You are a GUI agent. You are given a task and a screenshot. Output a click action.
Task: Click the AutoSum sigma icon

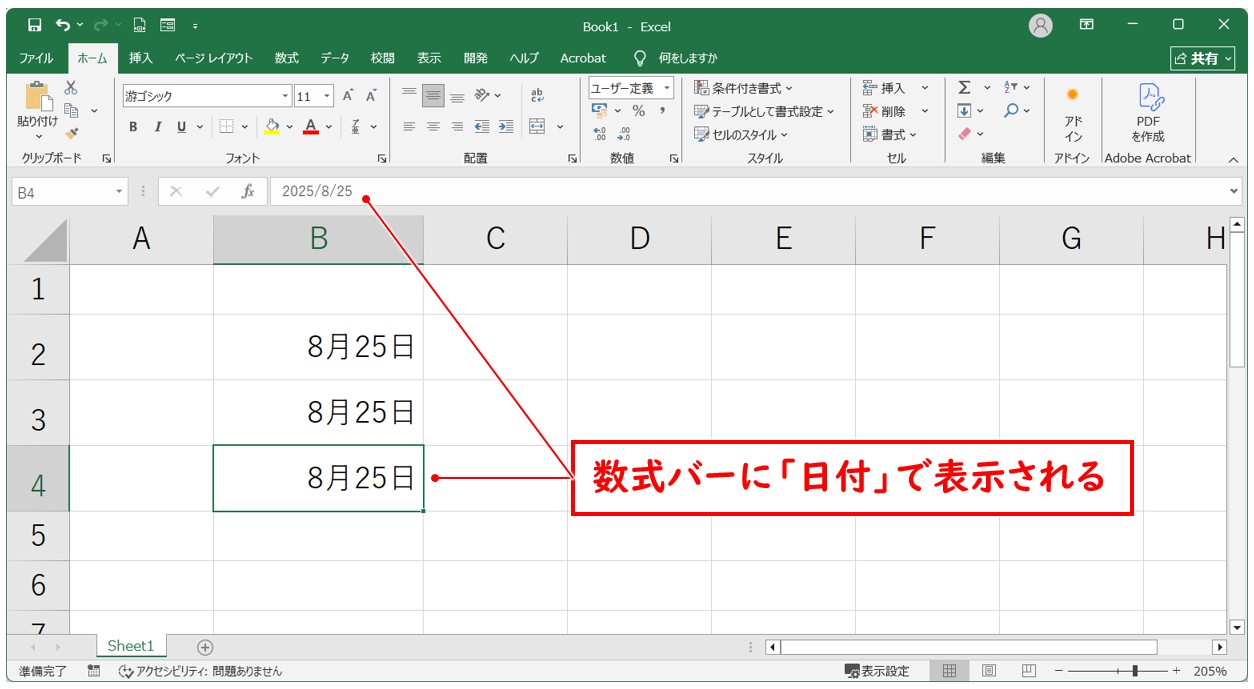pos(964,88)
